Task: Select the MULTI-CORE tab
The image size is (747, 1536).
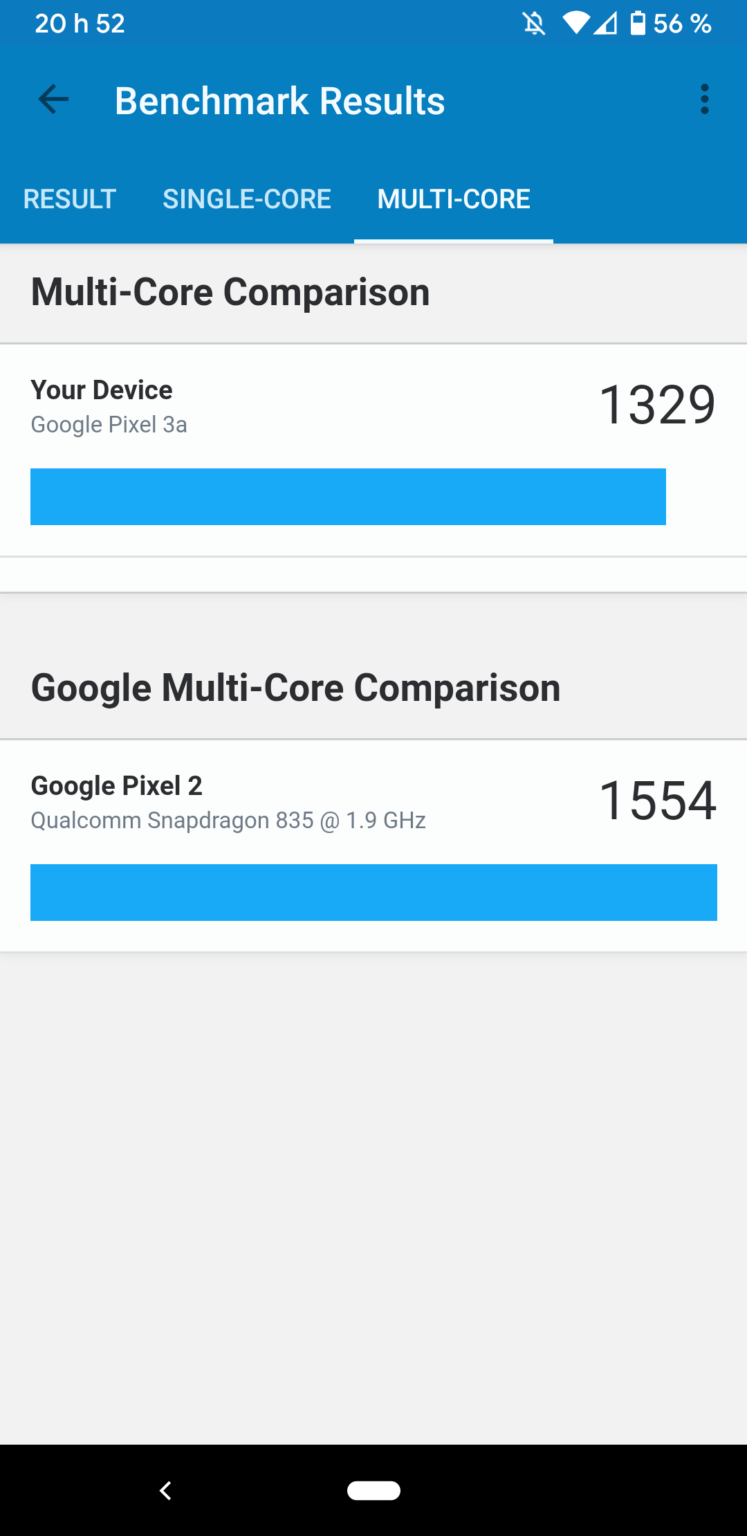Action: tap(453, 199)
